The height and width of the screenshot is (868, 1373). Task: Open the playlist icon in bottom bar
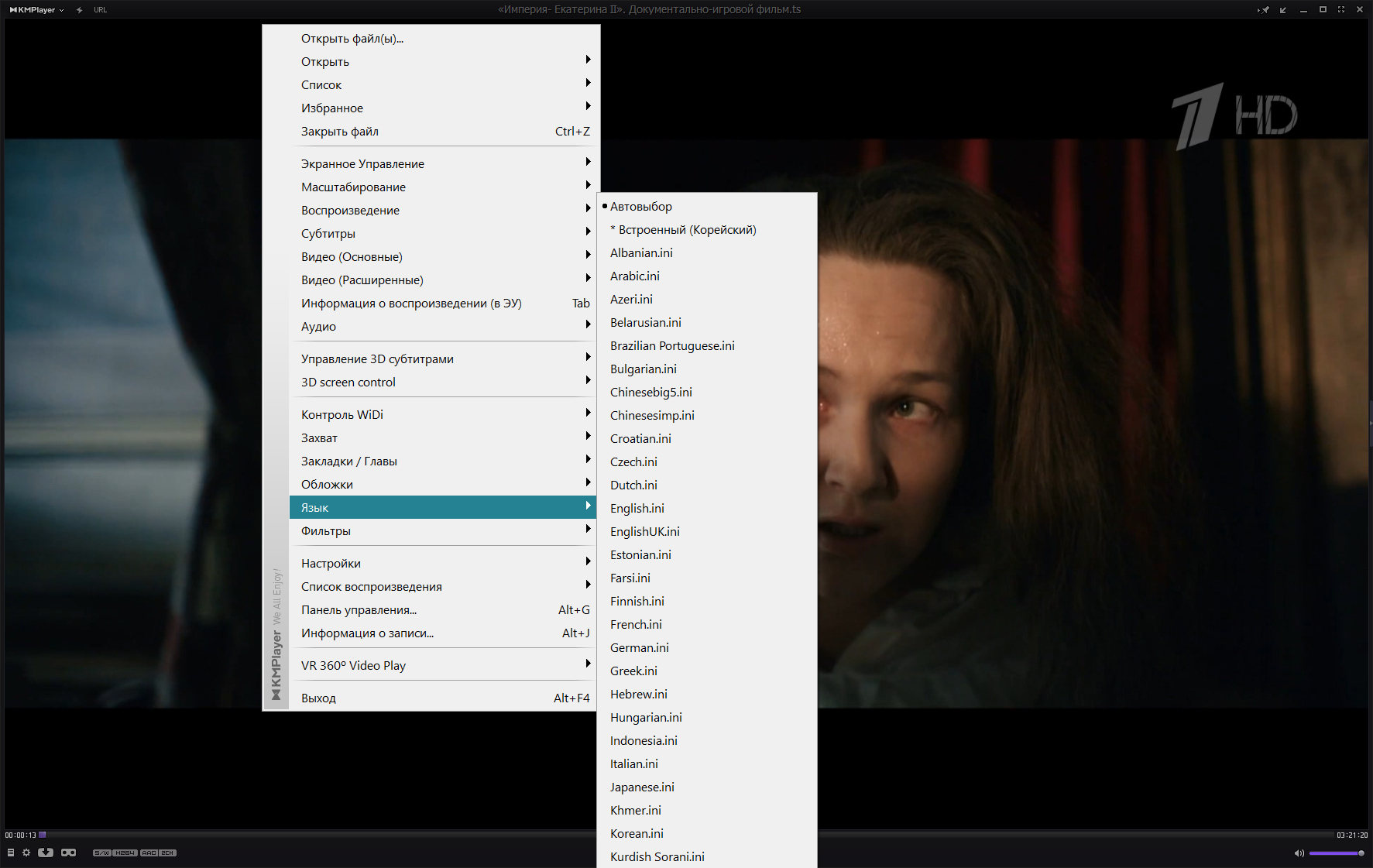point(11,853)
